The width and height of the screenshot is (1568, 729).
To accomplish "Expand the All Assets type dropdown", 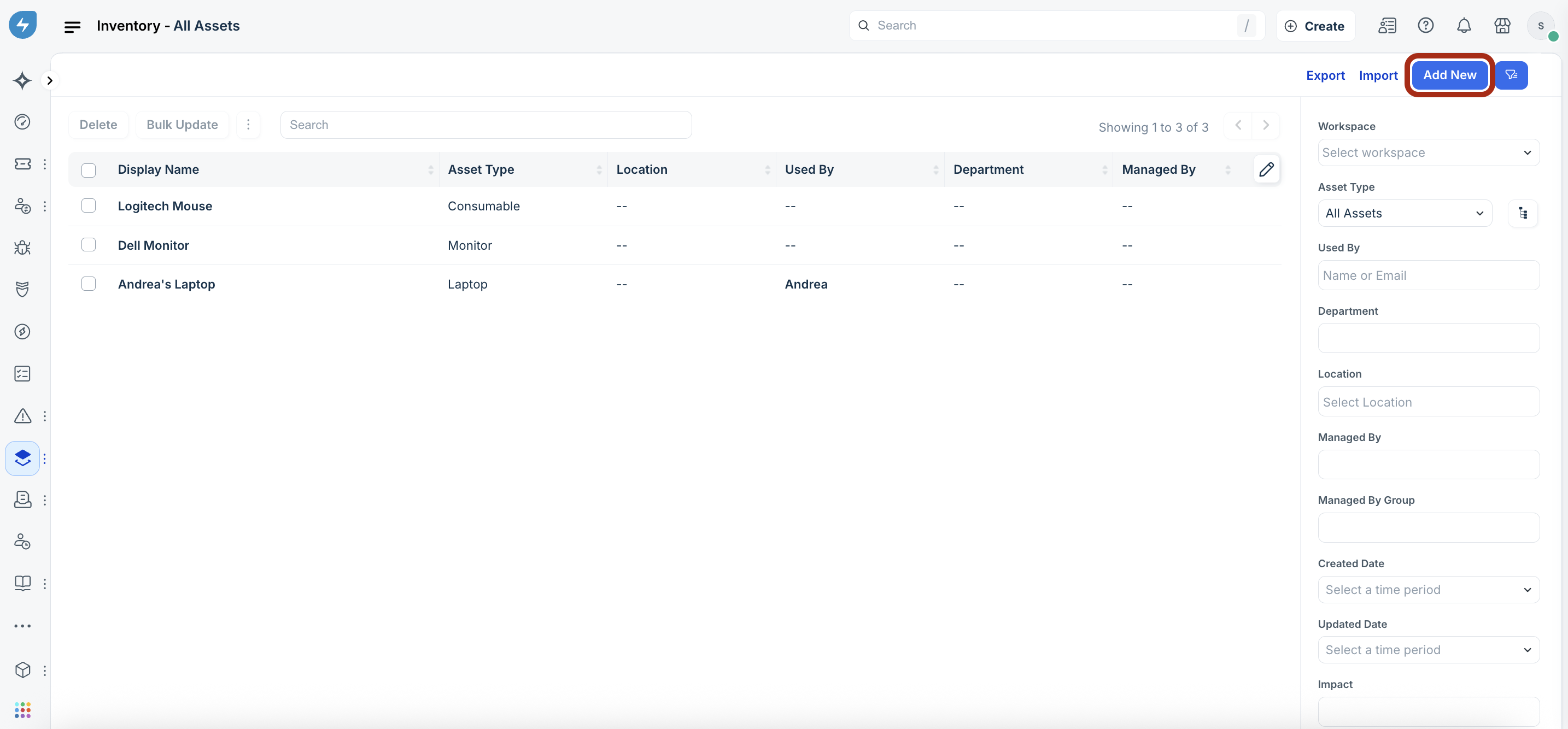I will click(x=1405, y=213).
